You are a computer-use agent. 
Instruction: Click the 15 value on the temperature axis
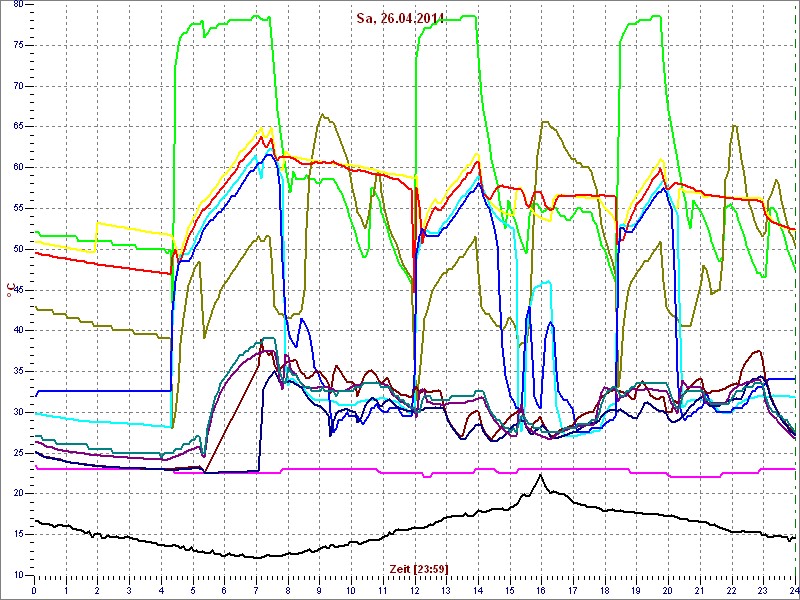click(18, 534)
